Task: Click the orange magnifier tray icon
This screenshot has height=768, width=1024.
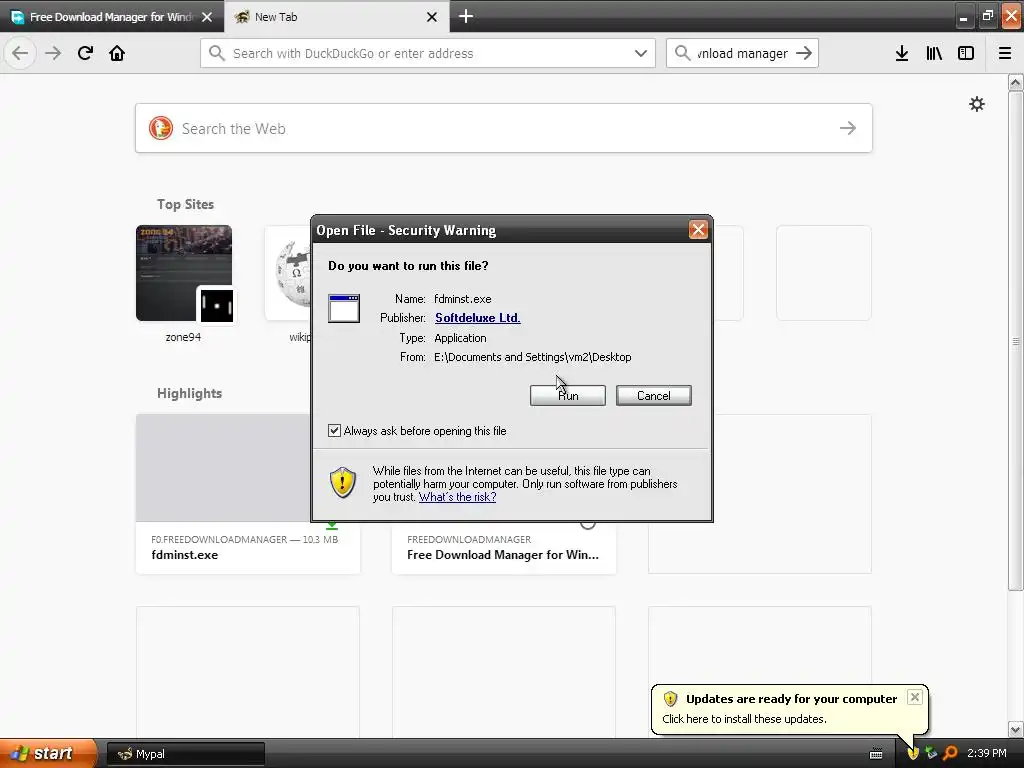Action: click(x=950, y=753)
